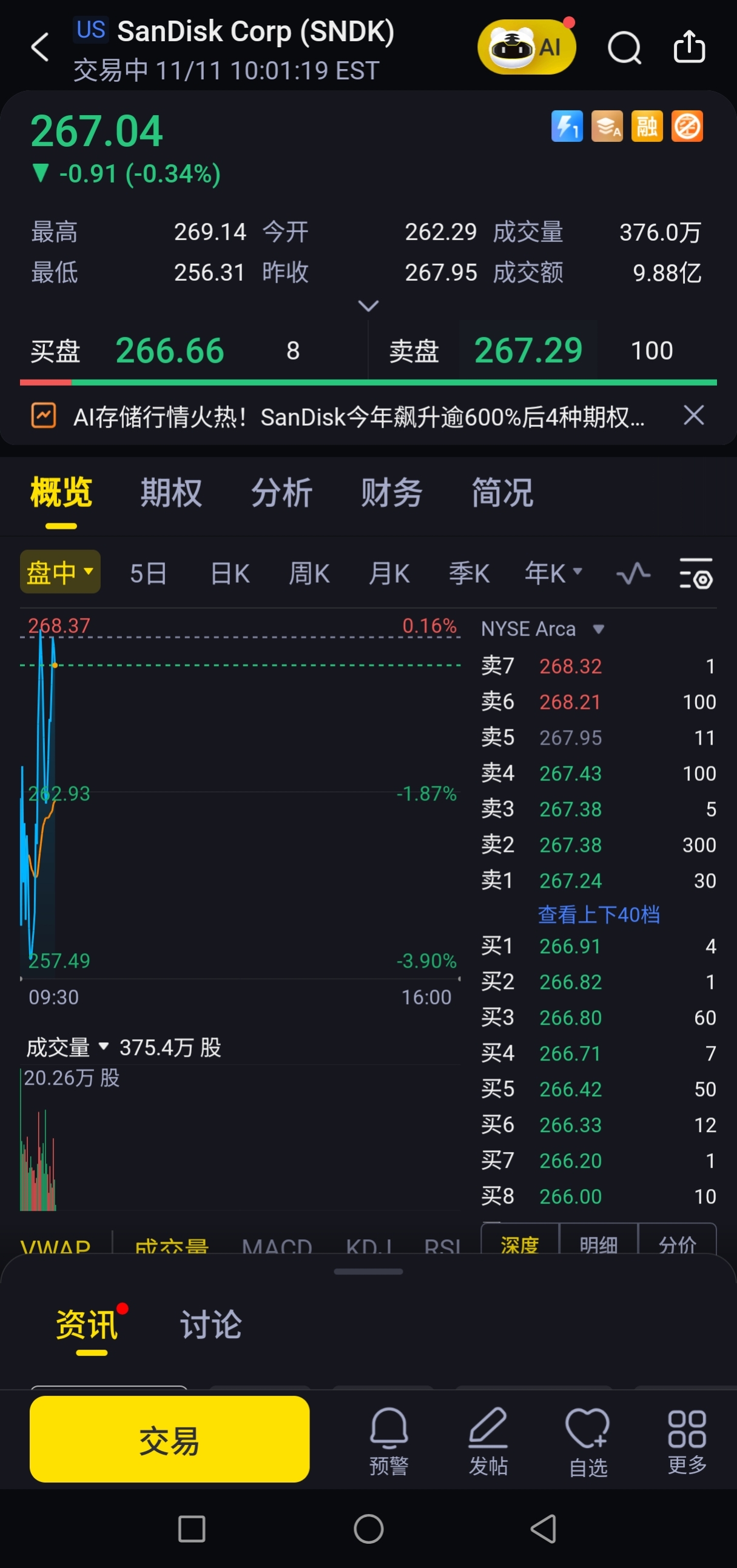Tap the stacked-layers badge icon
The height and width of the screenshot is (1568, 737).
(x=607, y=126)
